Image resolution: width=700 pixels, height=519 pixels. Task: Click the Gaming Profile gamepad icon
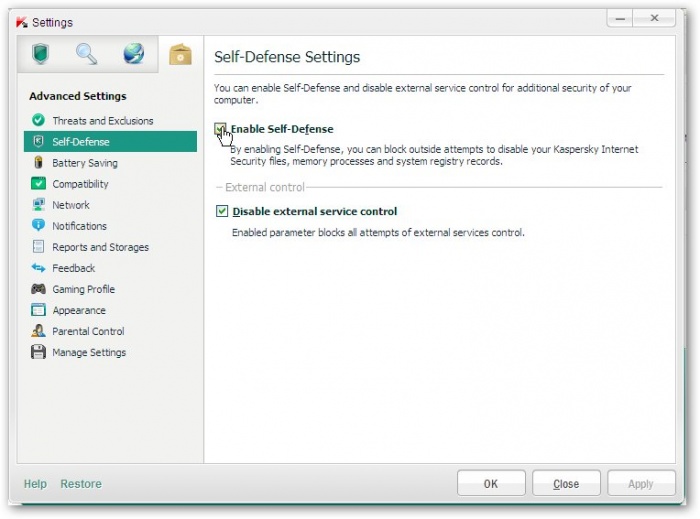tap(38, 289)
